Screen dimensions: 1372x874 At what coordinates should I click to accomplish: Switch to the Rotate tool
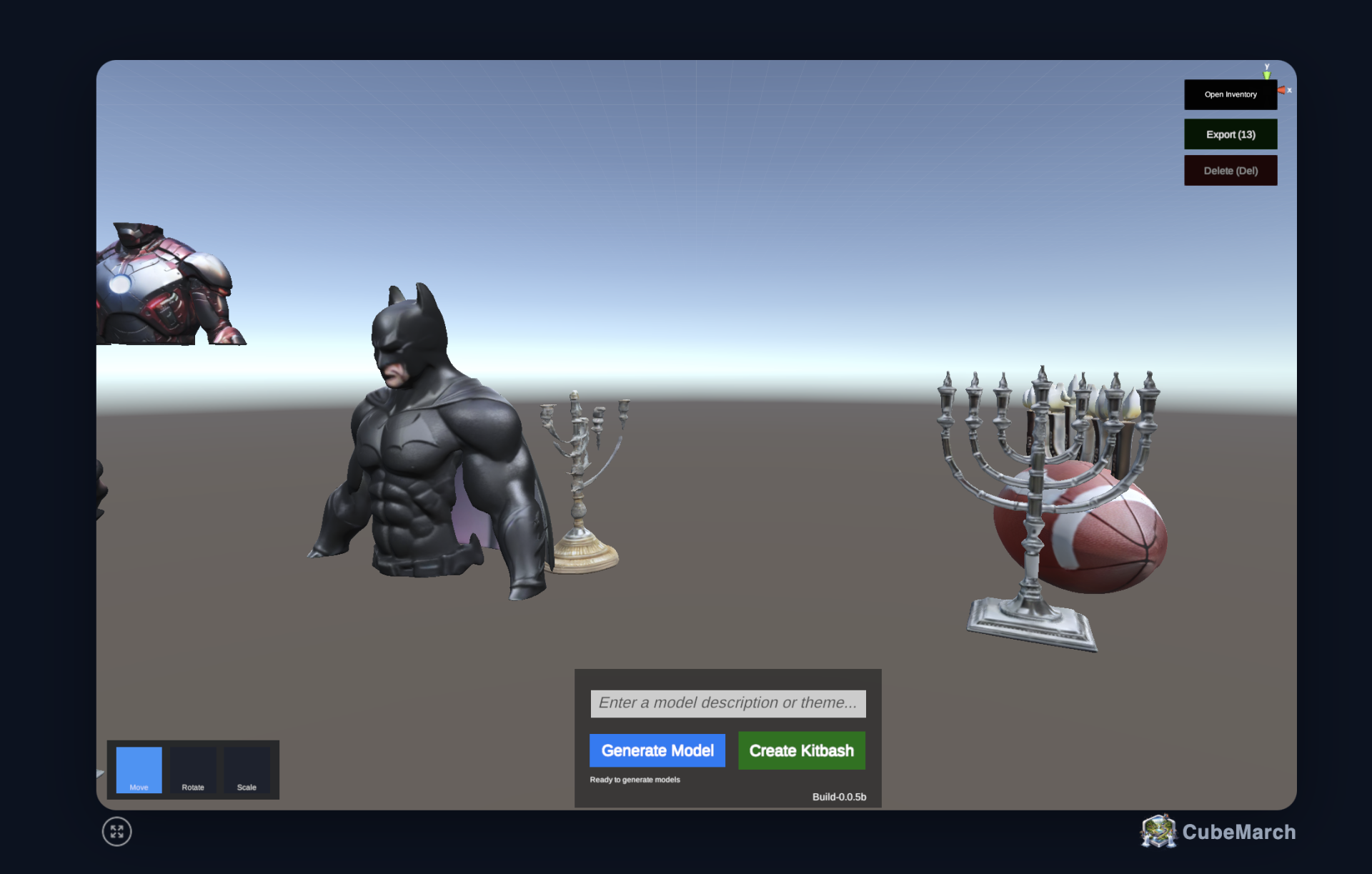[193, 769]
